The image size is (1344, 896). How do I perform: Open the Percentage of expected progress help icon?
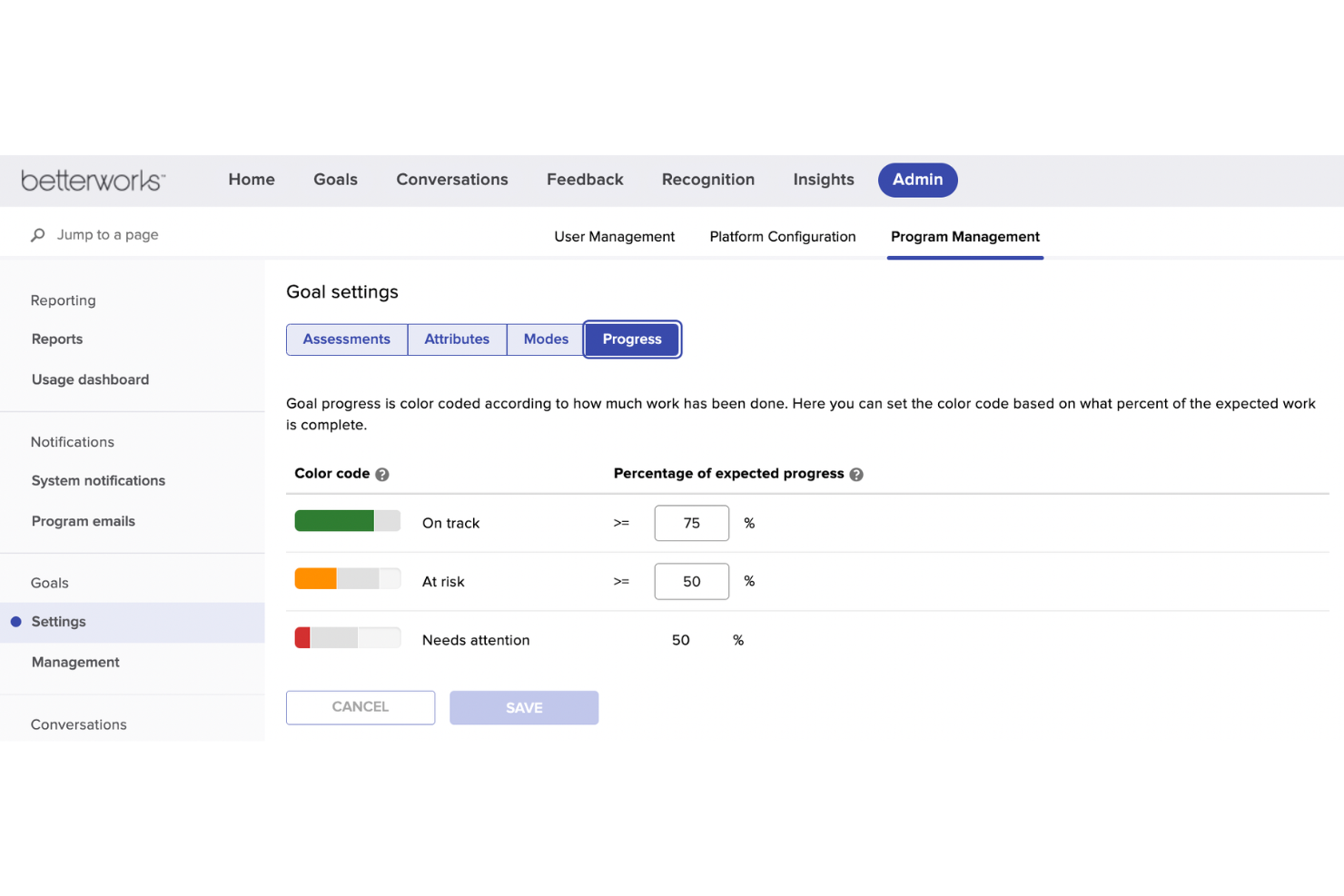856,473
